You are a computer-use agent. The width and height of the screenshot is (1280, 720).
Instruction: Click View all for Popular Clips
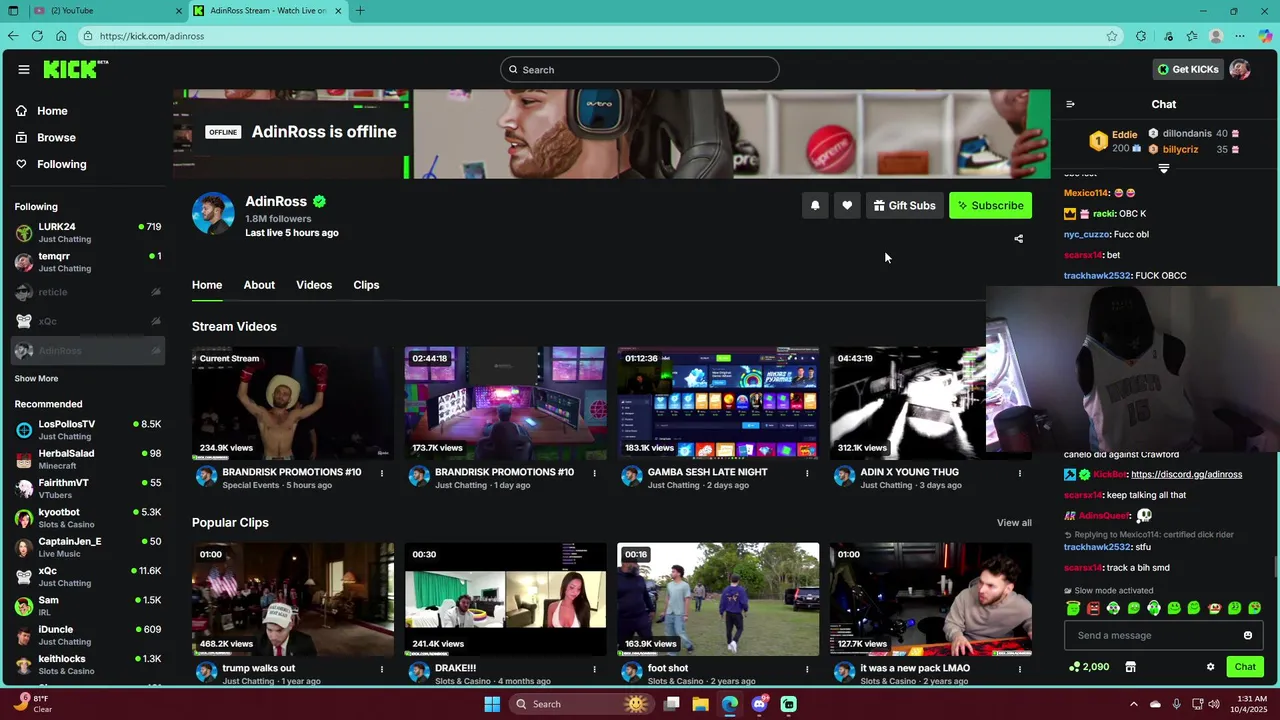pos(1014,523)
